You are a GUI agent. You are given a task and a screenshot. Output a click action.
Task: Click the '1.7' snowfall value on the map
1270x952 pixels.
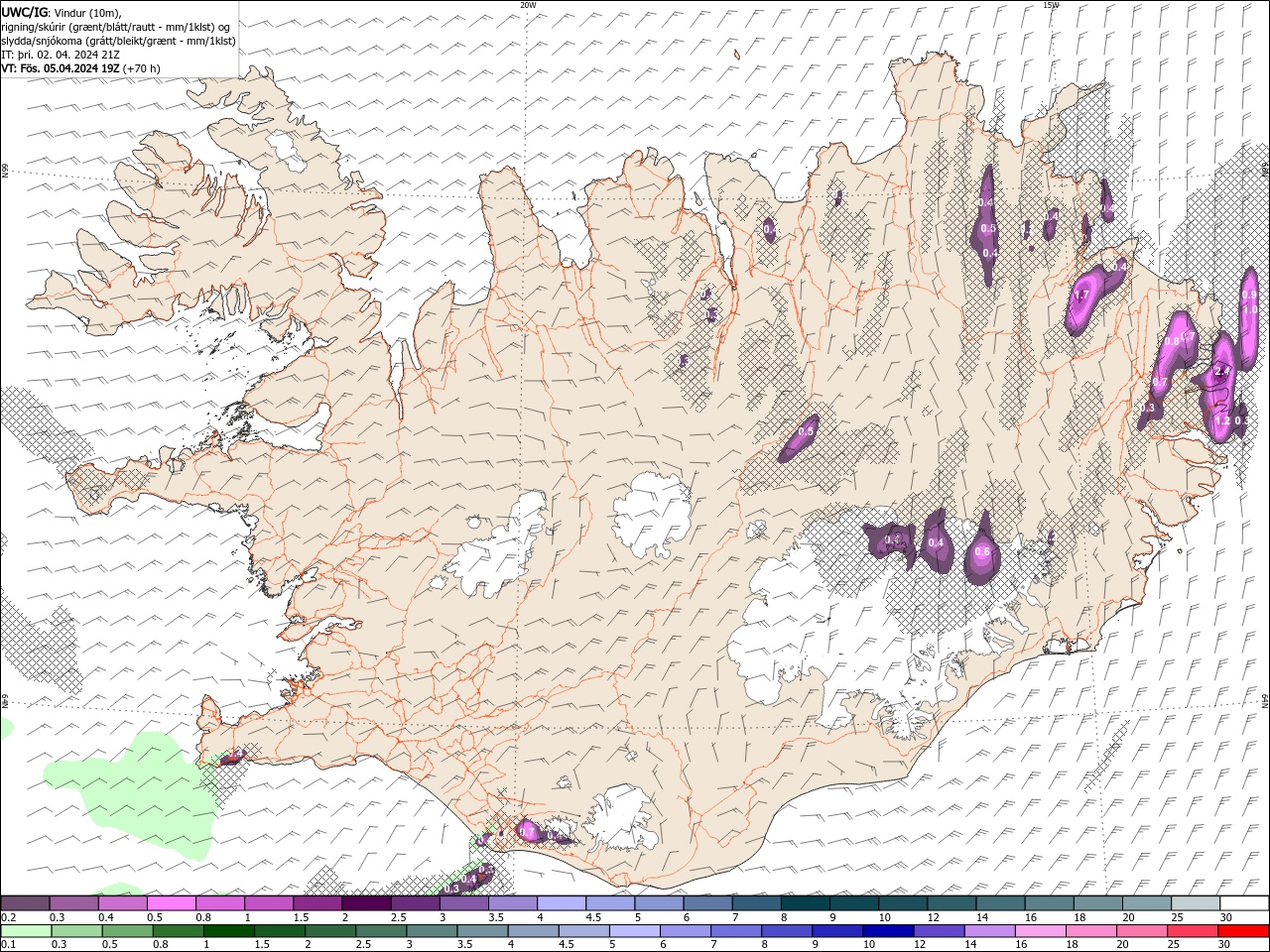coord(1081,295)
